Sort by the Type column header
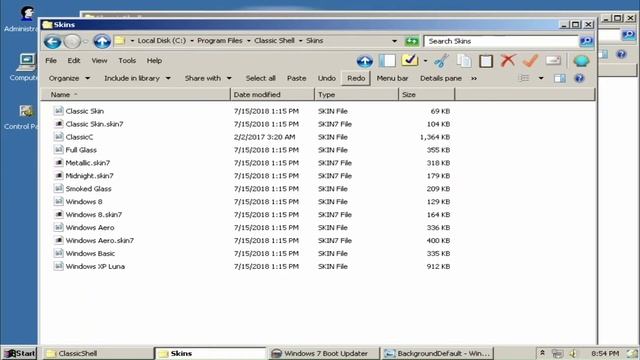640x360 pixels. [x=356, y=95]
